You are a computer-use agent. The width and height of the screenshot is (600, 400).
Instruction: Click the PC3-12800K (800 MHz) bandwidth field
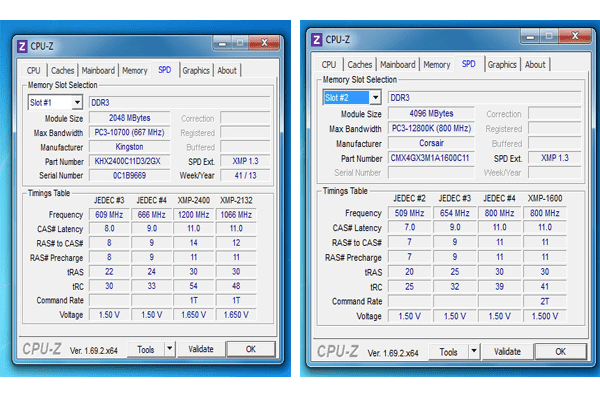[x=431, y=128]
